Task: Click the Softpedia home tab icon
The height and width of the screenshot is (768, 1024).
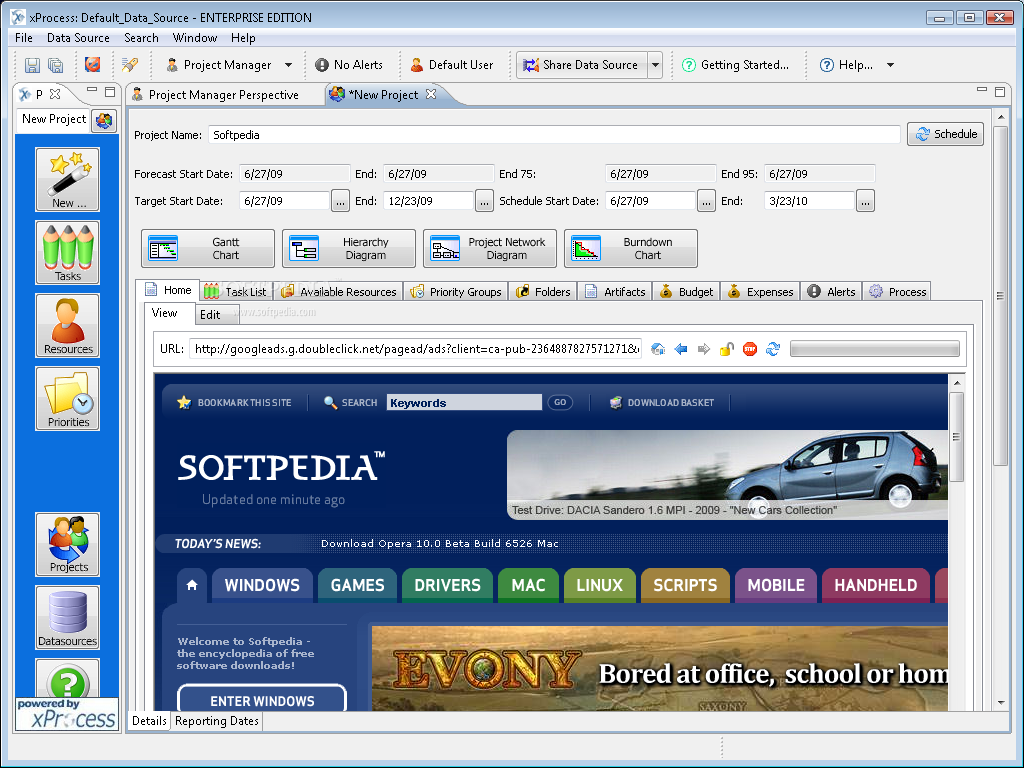Action: (192, 585)
